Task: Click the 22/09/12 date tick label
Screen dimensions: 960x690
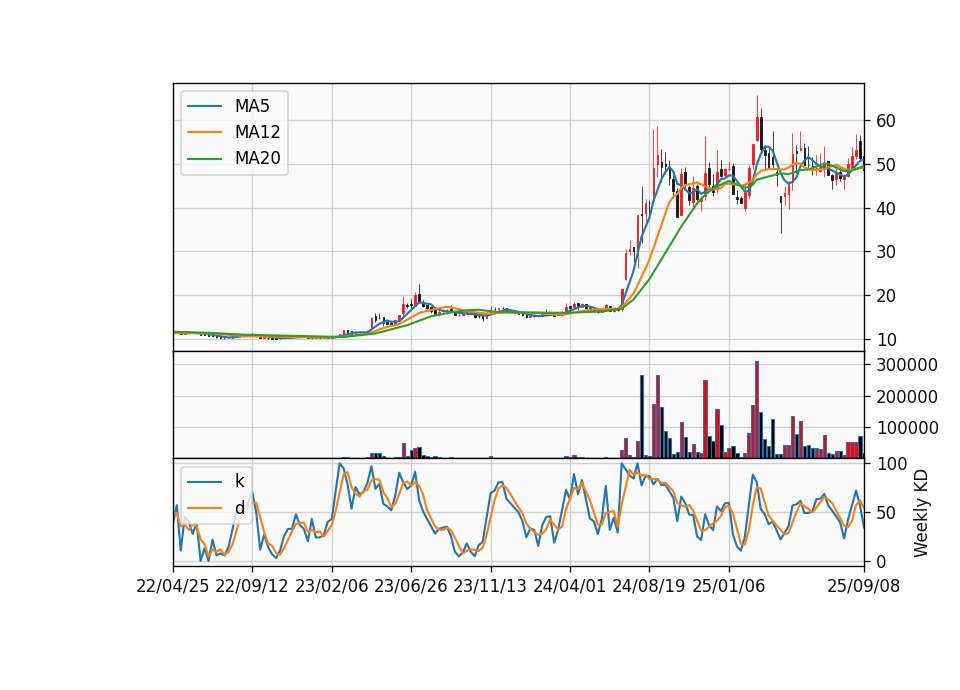Action: point(252,586)
